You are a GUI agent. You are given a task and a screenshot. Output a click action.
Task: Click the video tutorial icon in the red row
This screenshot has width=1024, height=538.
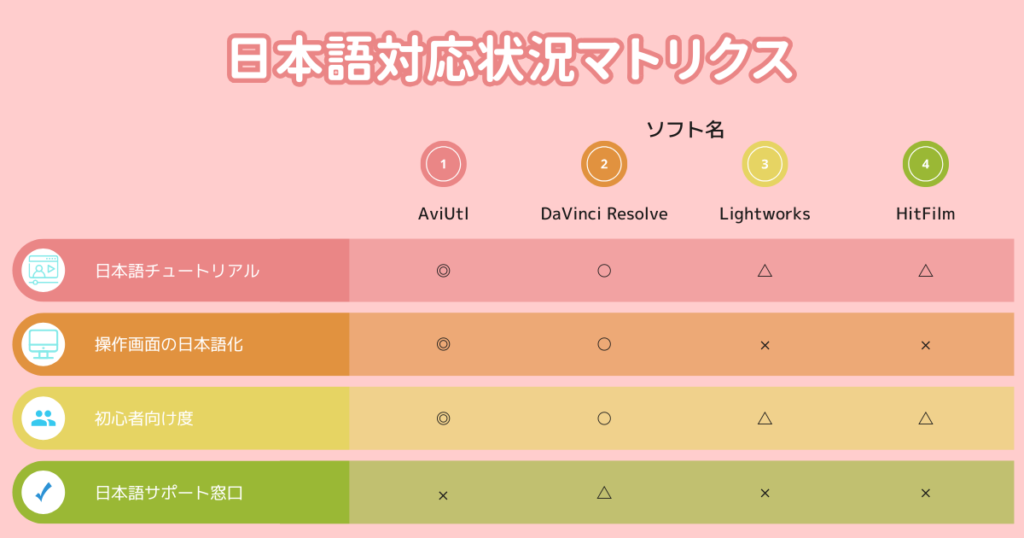[x=43, y=270]
